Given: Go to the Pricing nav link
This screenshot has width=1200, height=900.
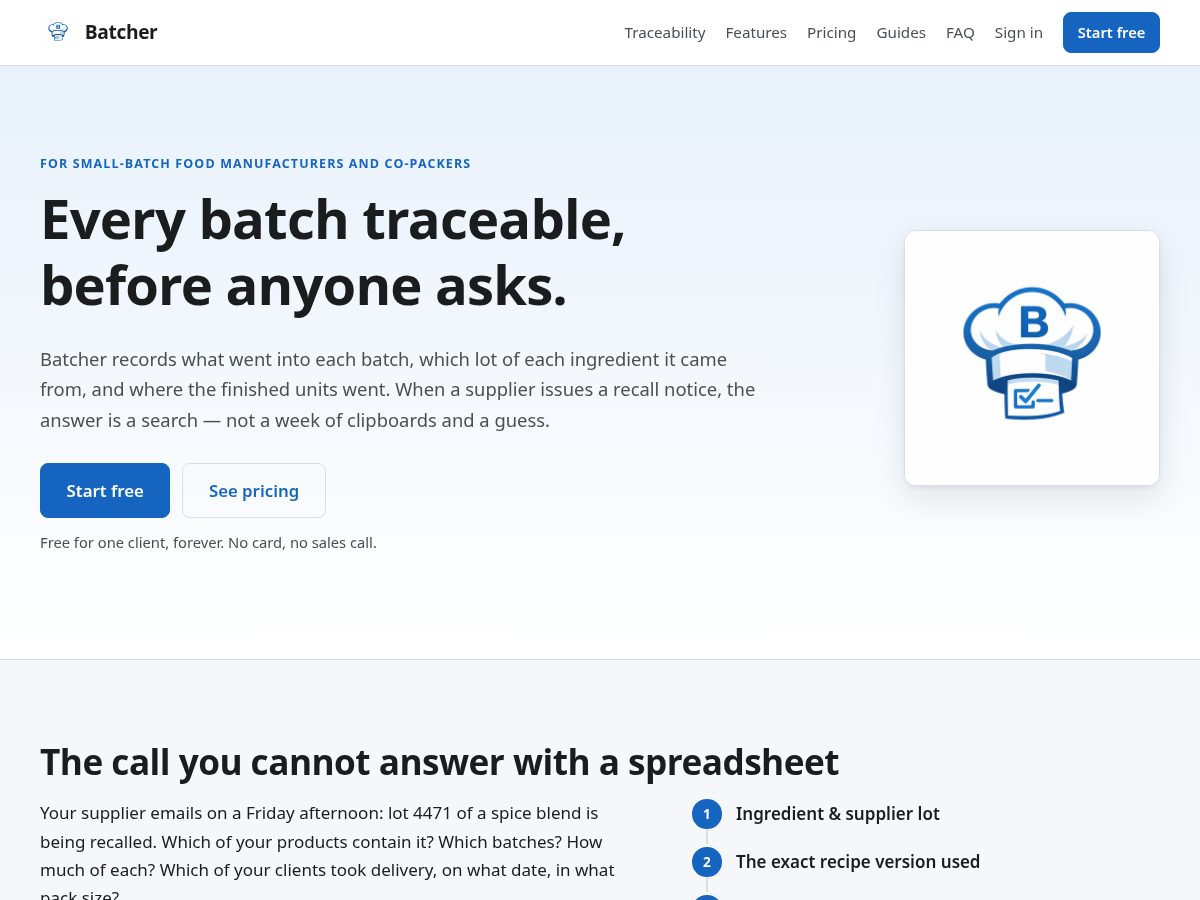Looking at the screenshot, I should click(831, 33).
